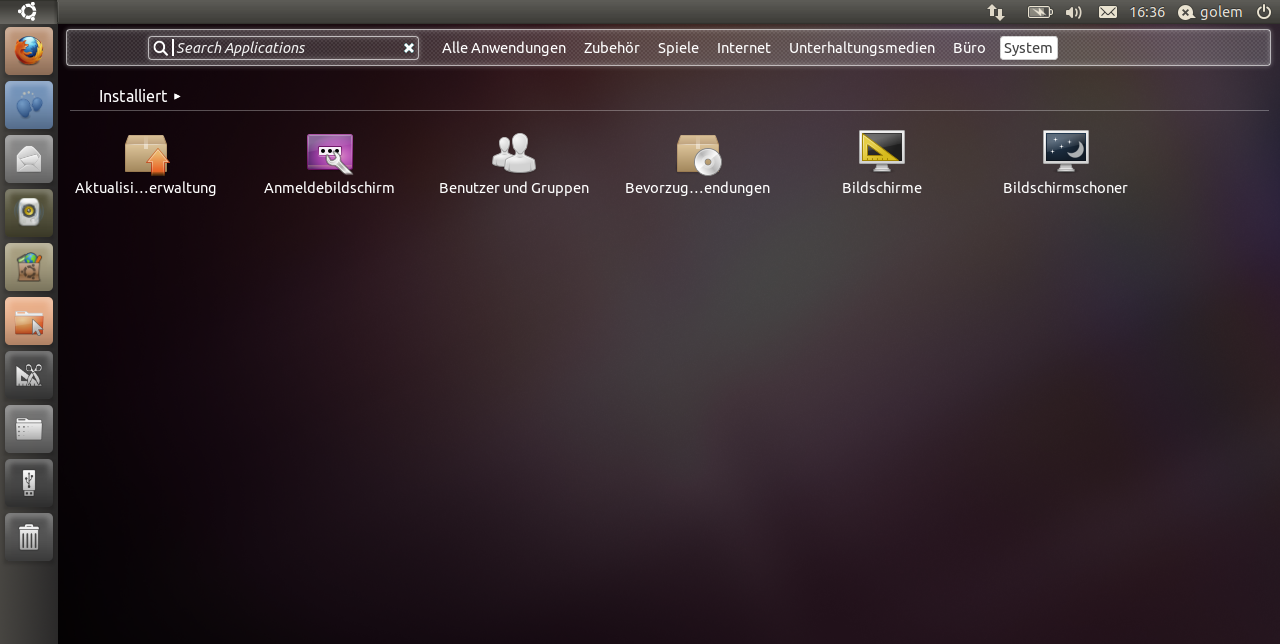Clear the search field with X
Viewport: 1280px width, 644px height.
click(x=408, y=48)
